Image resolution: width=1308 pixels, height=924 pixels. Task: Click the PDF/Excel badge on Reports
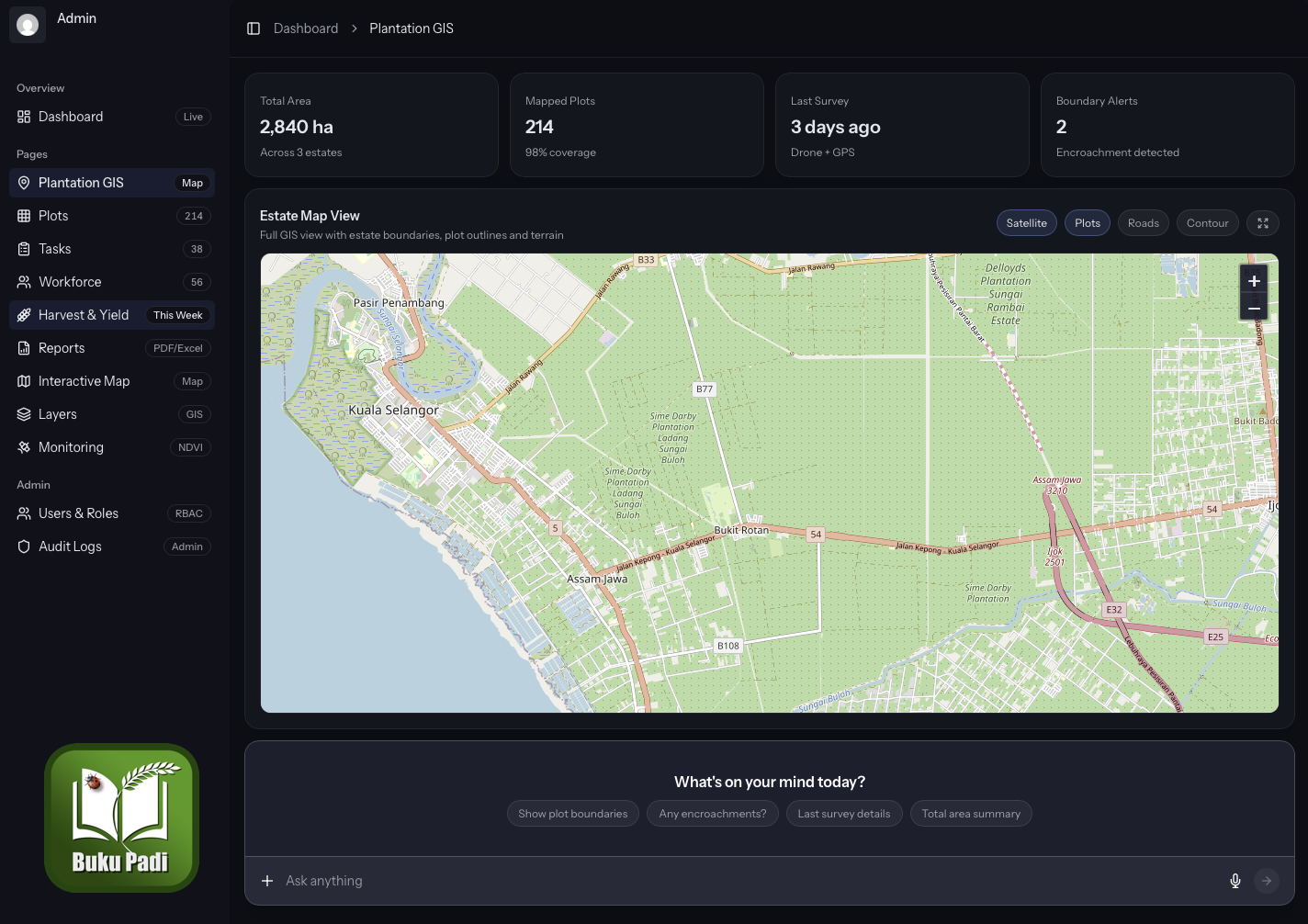coord(178,348)
